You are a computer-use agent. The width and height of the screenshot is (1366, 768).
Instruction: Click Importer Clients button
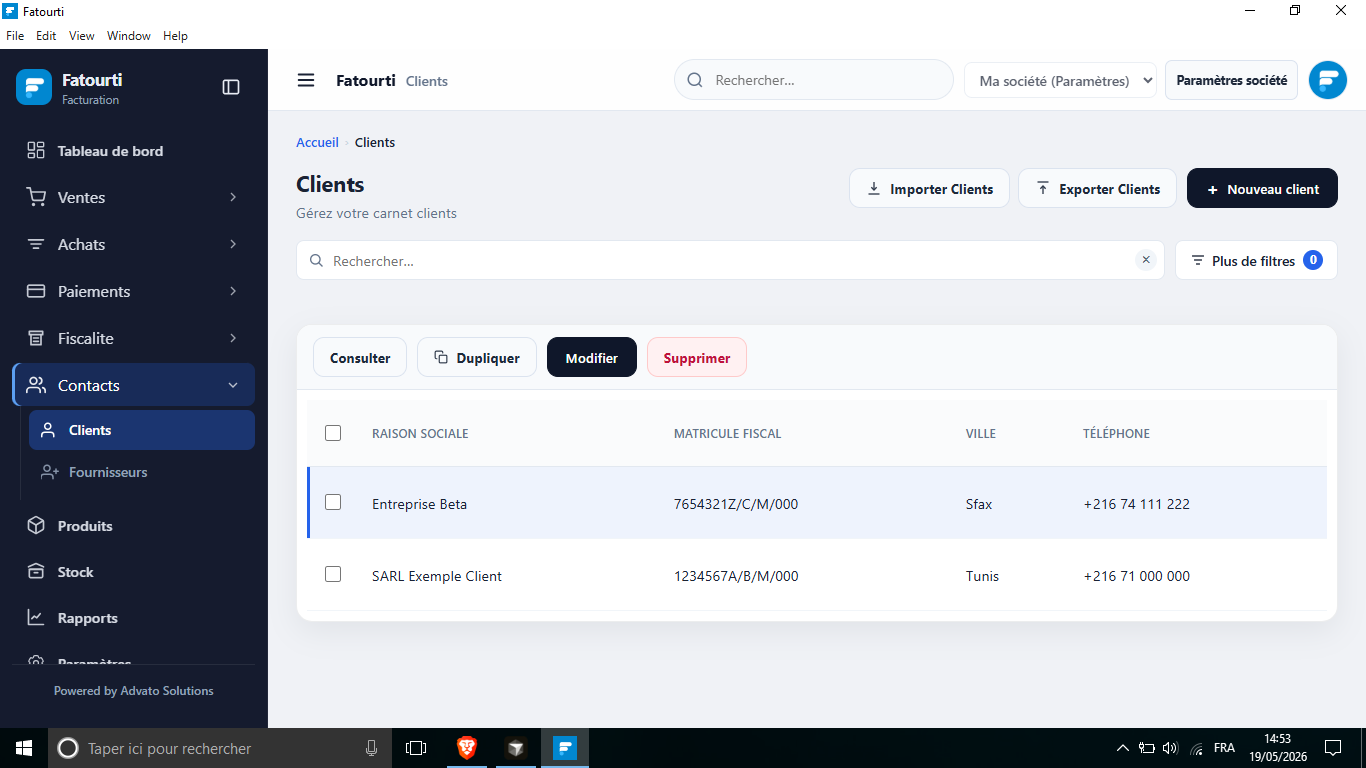(x=929, y=188)
